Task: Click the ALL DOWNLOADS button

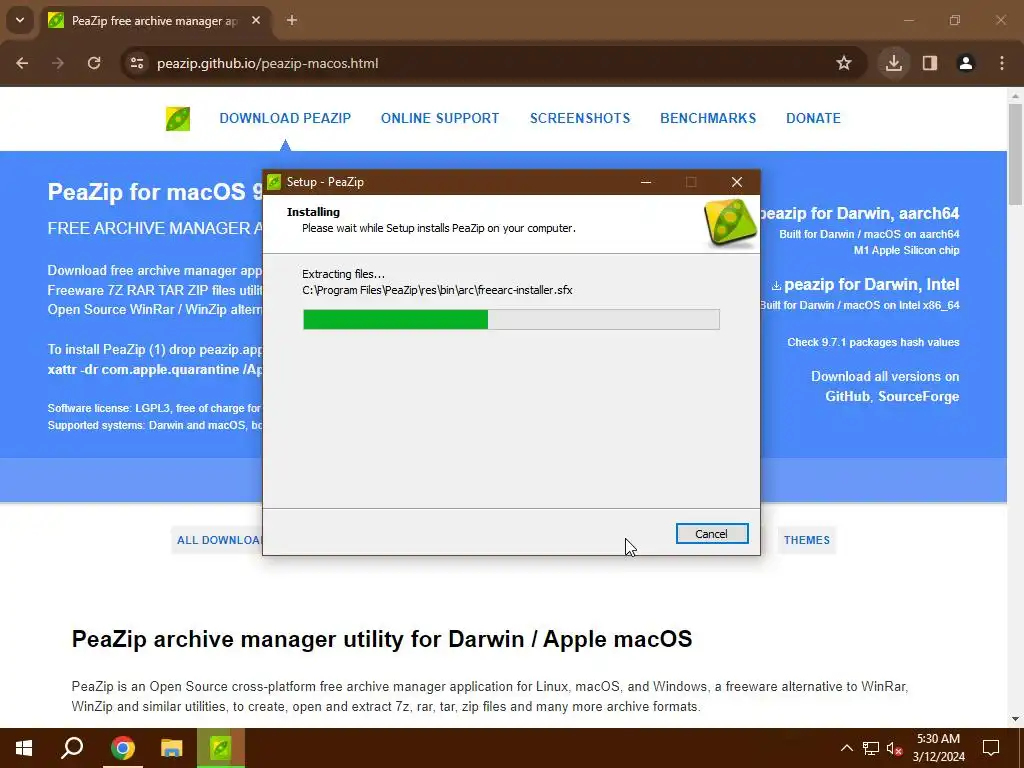Action: pos(219,540)
